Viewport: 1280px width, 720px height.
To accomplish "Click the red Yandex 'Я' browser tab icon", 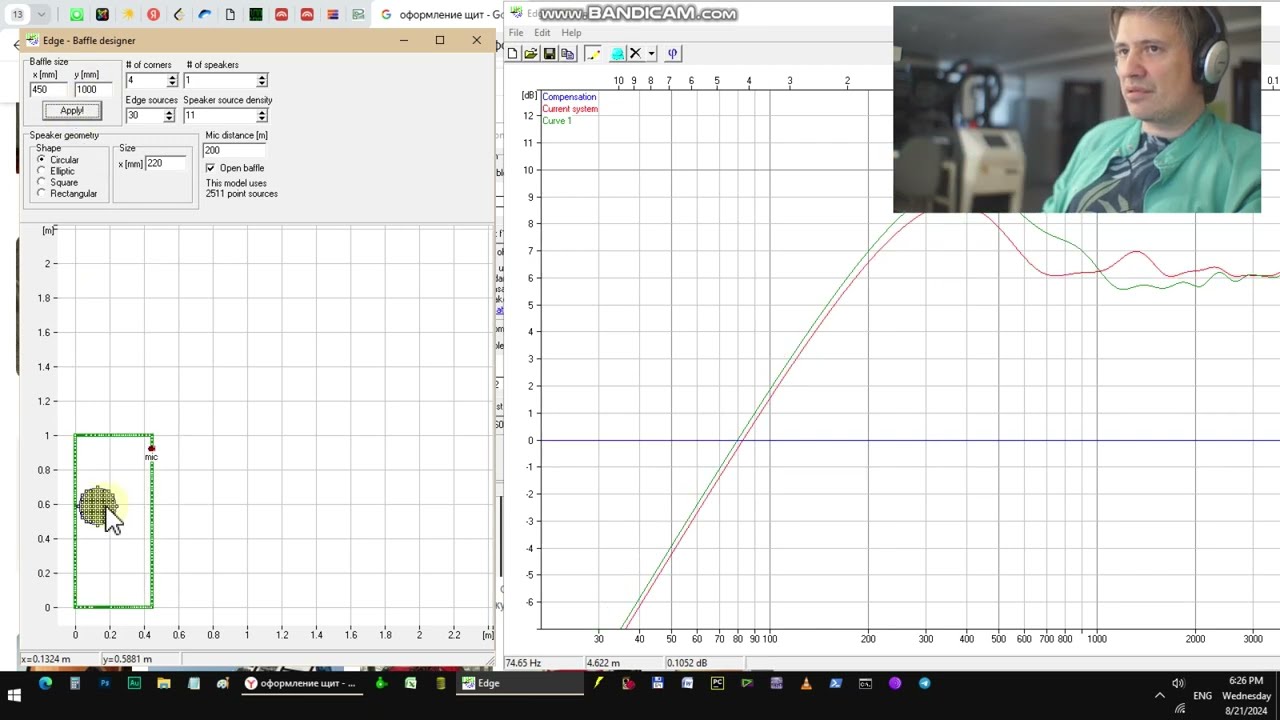I will coord(153,15).
